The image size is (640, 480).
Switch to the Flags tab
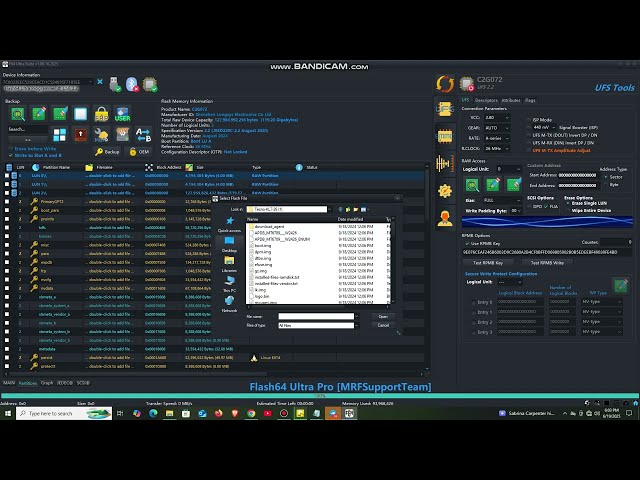click(530, 100)
